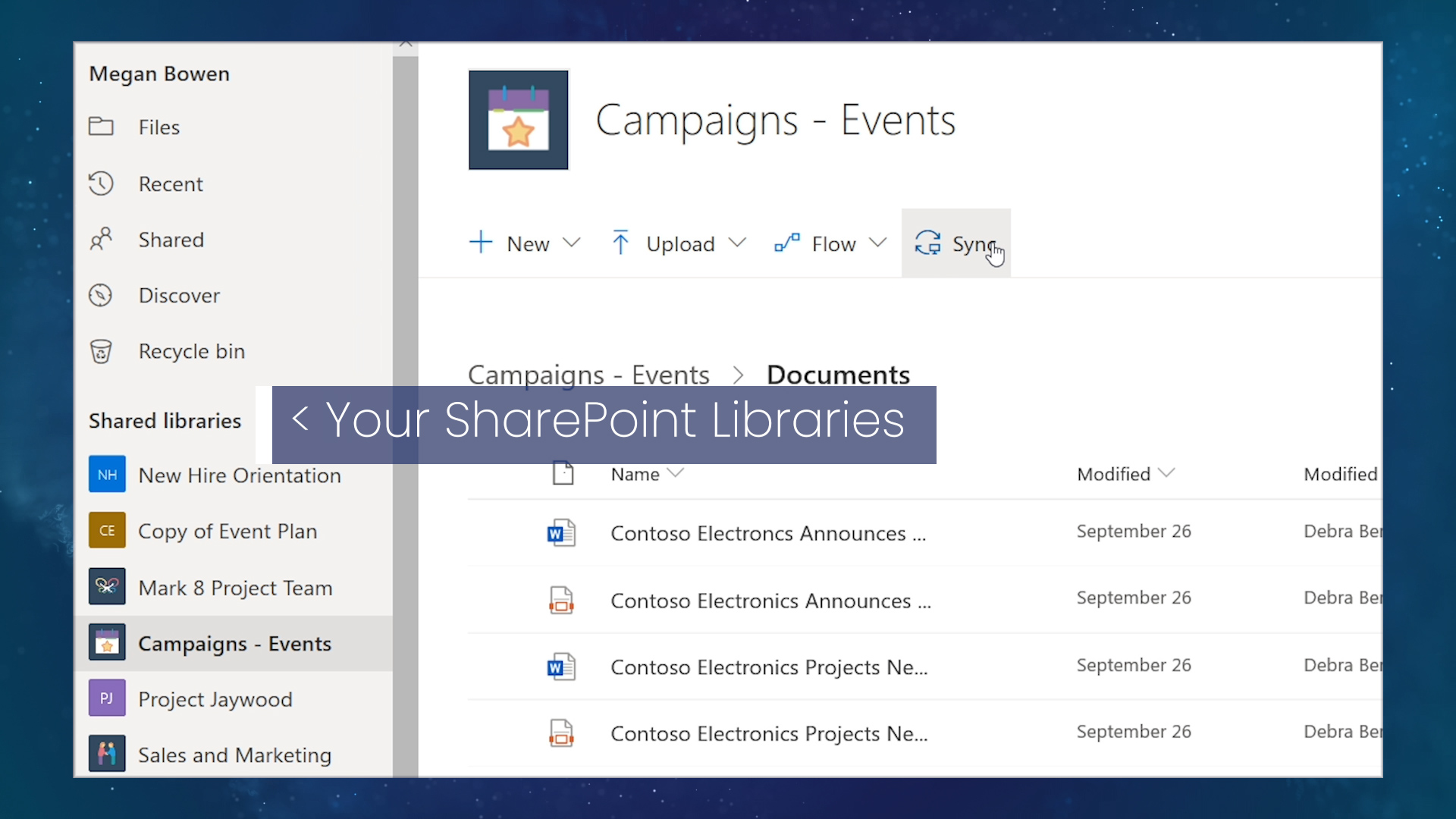1456x819 pixels.
Task: Click the Sync arrows icon
Action: (927, 243)
